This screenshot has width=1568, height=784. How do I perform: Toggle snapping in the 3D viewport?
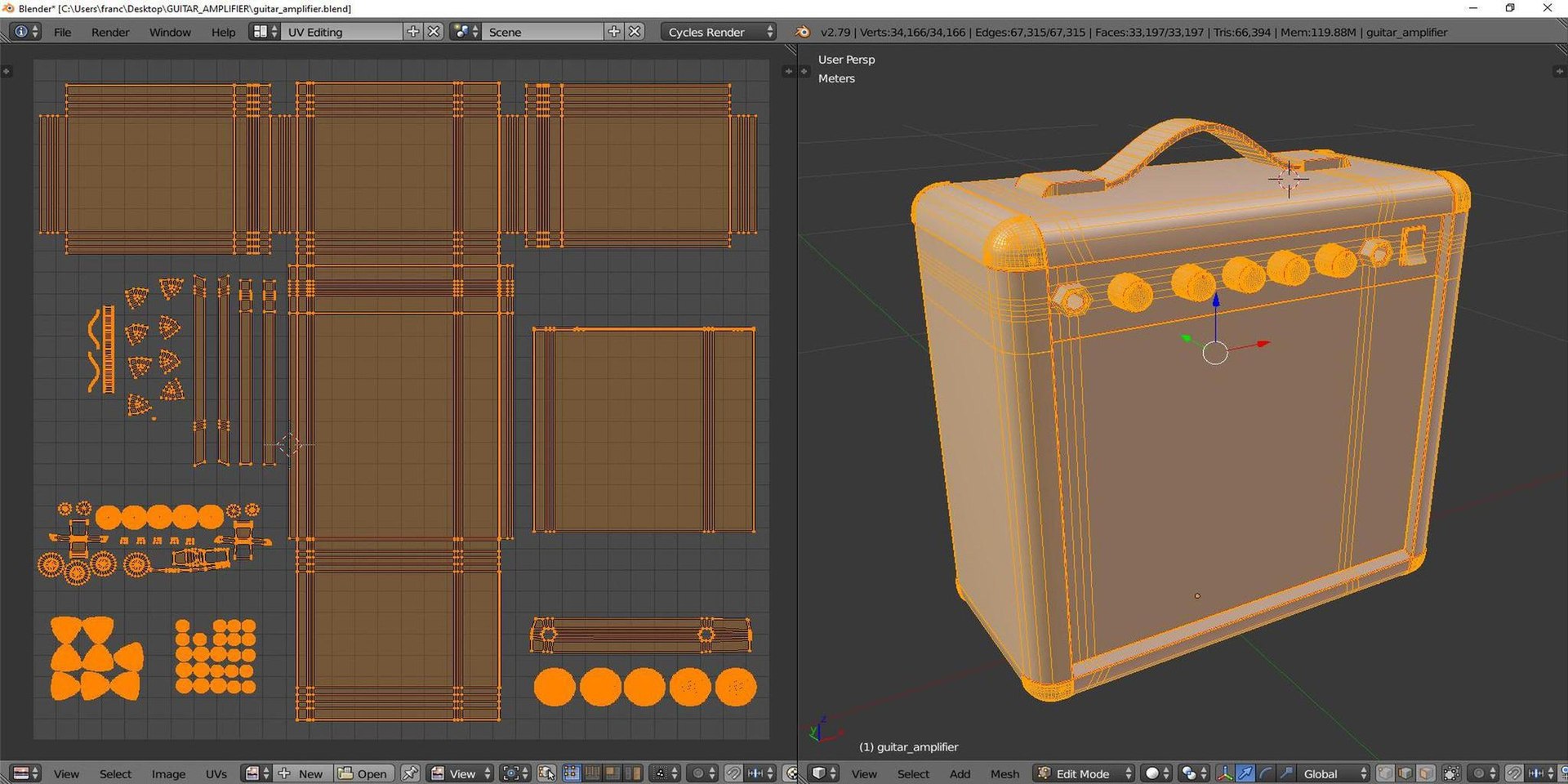point(1514,773)
